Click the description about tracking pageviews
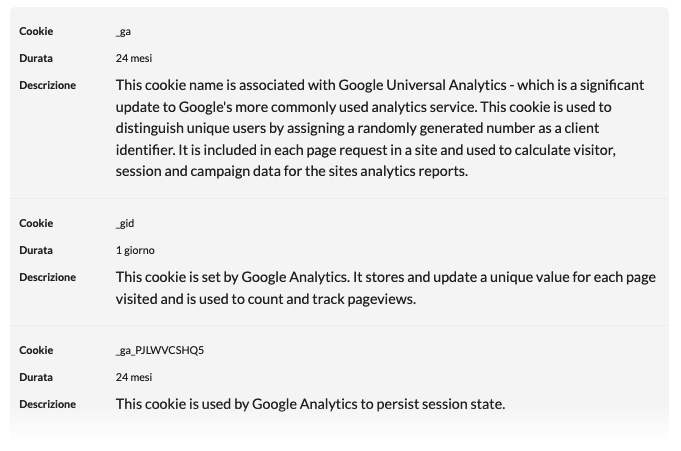This screenshot has width=681, height=451. [x=386, y=288]
